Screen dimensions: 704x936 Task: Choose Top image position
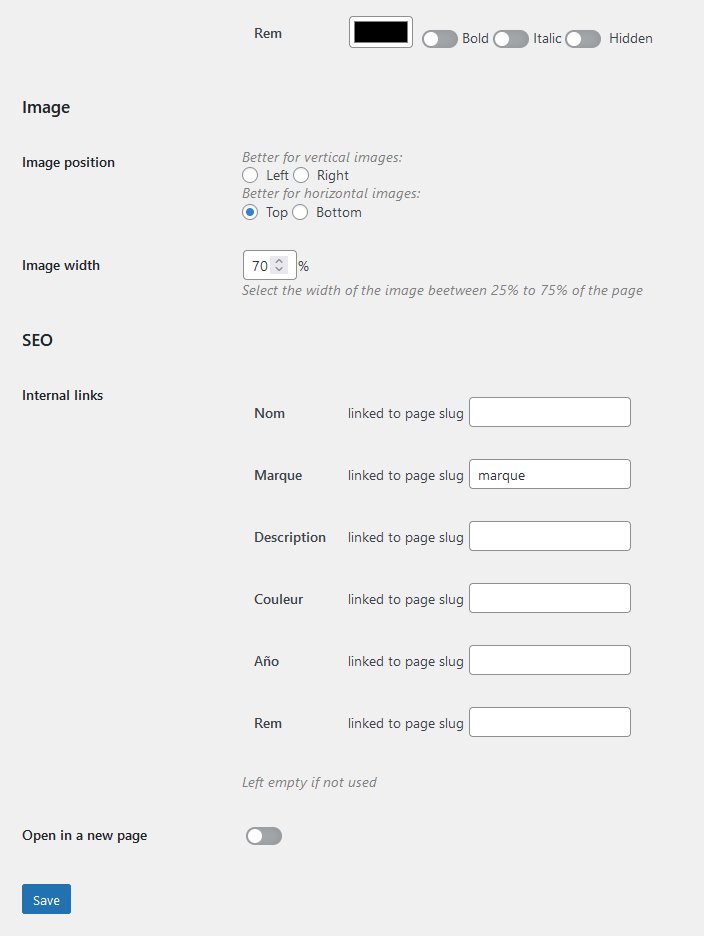click(x=250, y=213)
